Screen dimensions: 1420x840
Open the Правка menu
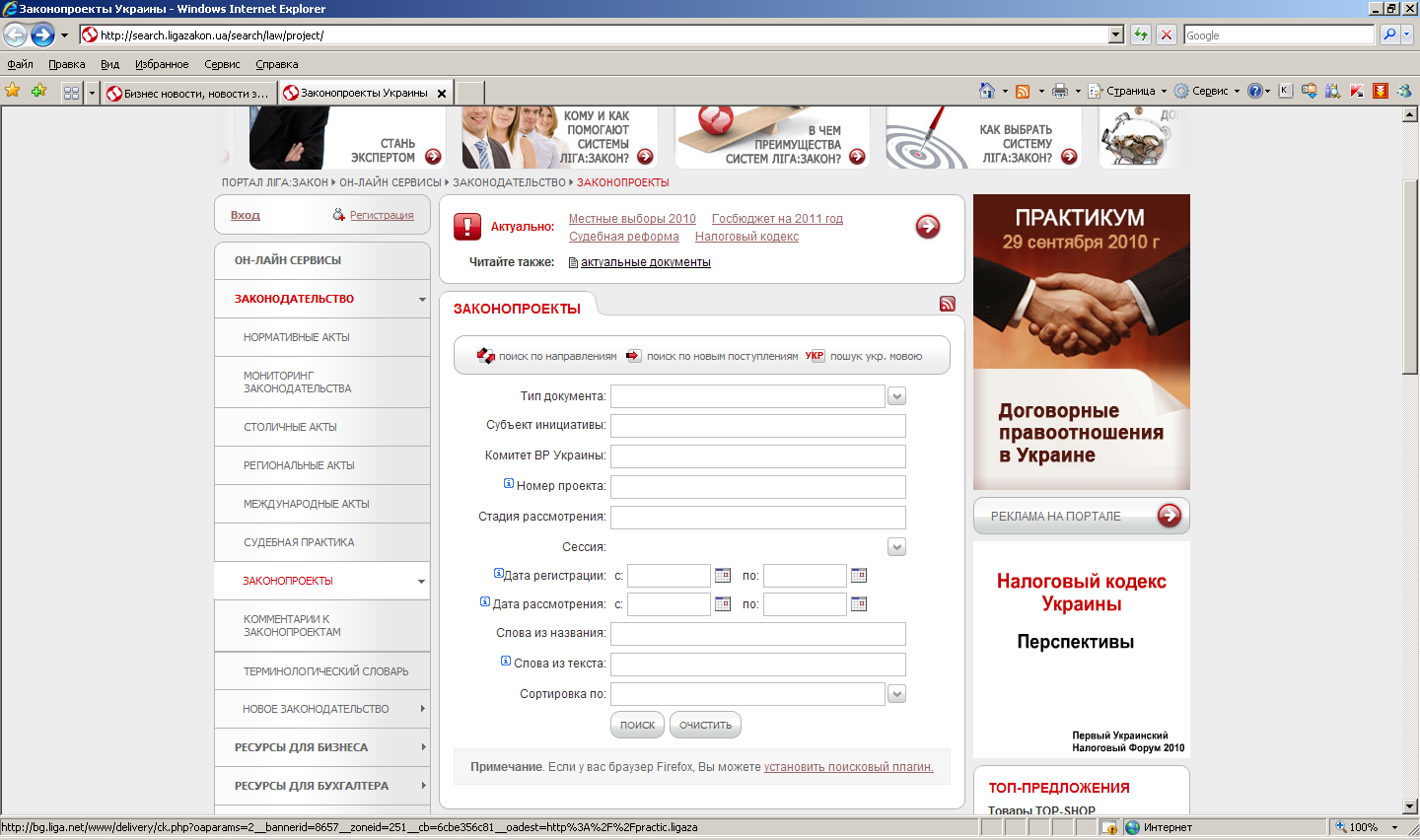tap(66, 64)
